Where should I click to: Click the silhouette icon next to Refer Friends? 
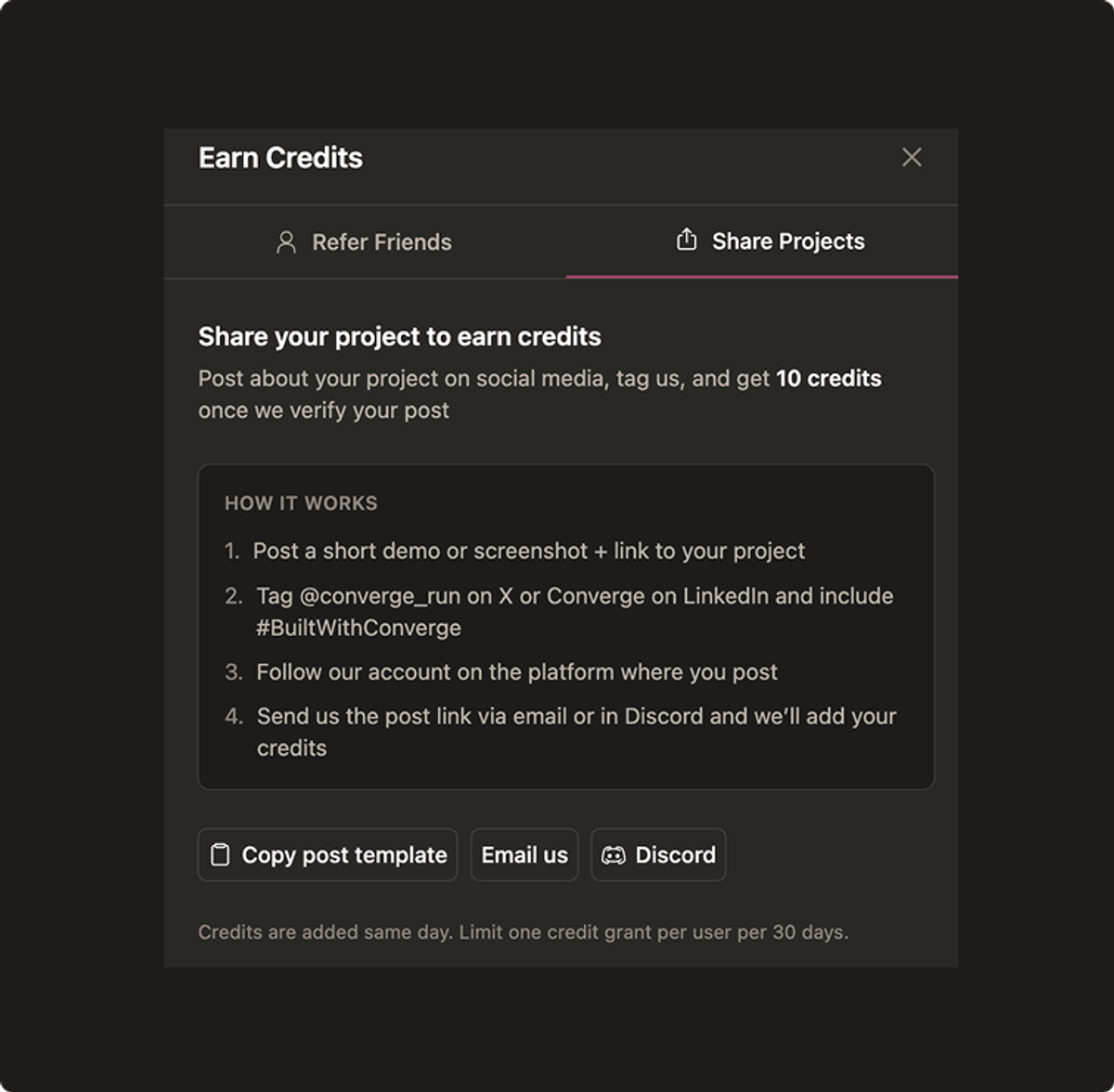[x=286, y=241]
